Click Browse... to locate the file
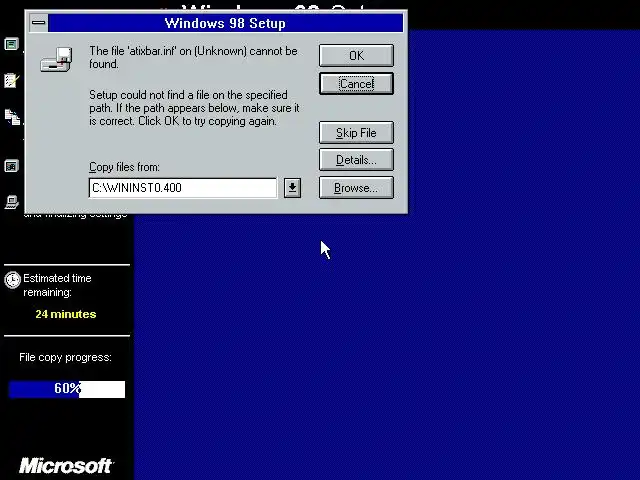 356,188
